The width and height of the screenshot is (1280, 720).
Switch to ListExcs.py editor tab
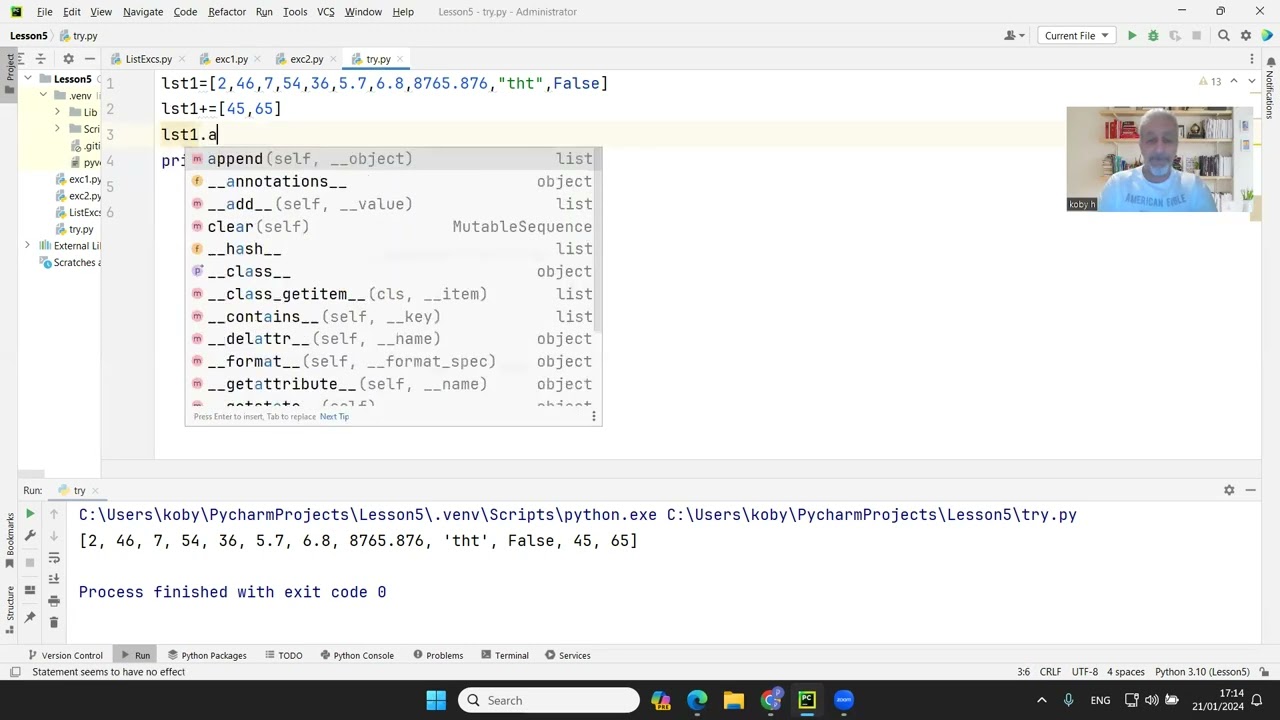(x=148, y=60)
